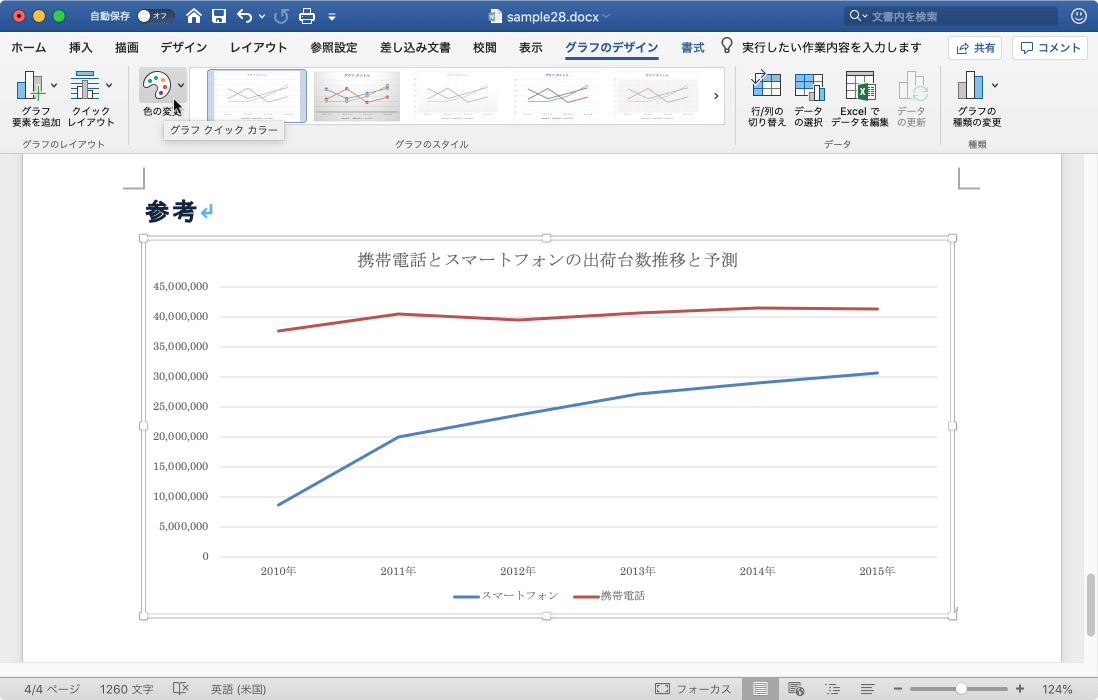Click the Share button (共有)

coord(975,48)
